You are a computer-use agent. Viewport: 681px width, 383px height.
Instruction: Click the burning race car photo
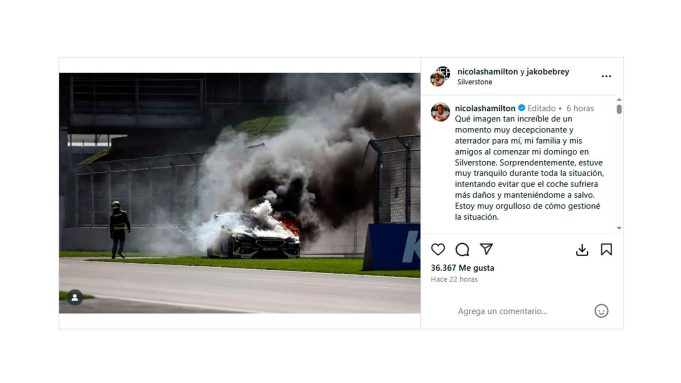click(x=240, y=193)
